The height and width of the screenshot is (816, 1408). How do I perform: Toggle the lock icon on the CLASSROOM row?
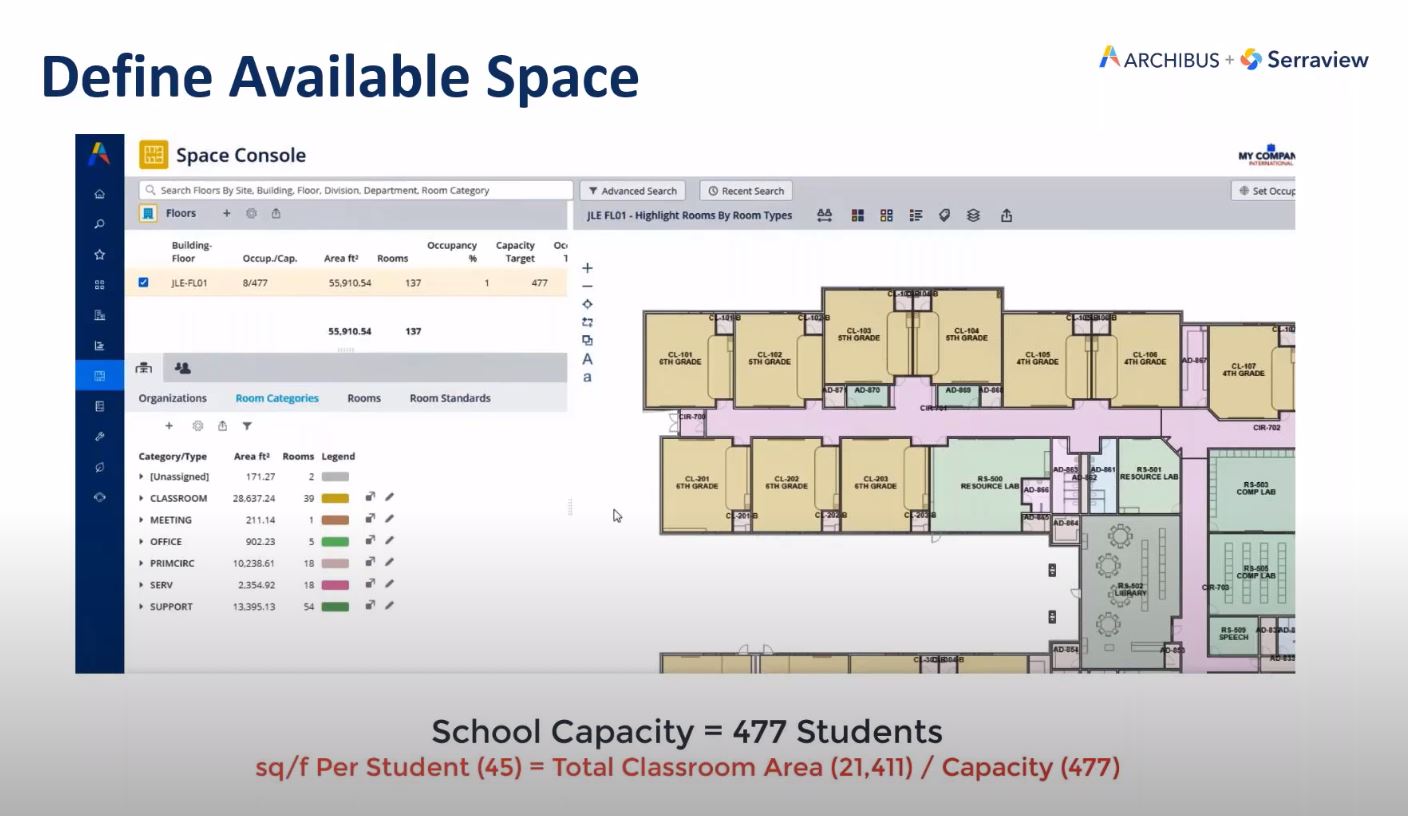[x=369, y=498]
